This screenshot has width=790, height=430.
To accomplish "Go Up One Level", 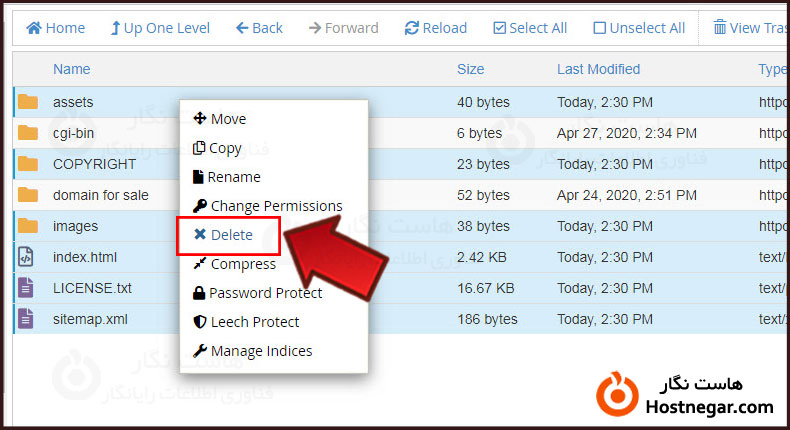I will [x=160, y=28].
